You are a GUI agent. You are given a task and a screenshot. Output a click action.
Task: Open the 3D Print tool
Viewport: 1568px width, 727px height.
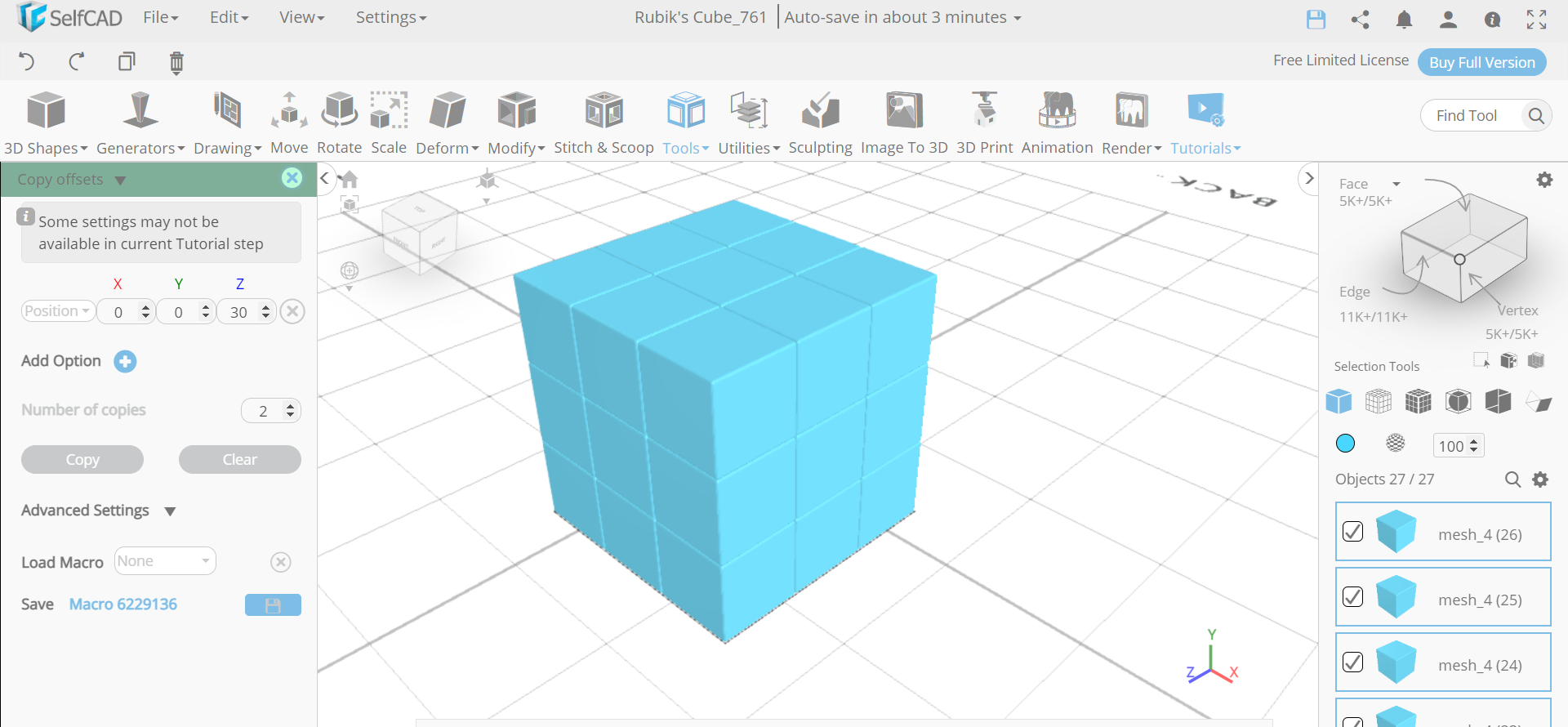pyautogui.click(x=984, y=124)
